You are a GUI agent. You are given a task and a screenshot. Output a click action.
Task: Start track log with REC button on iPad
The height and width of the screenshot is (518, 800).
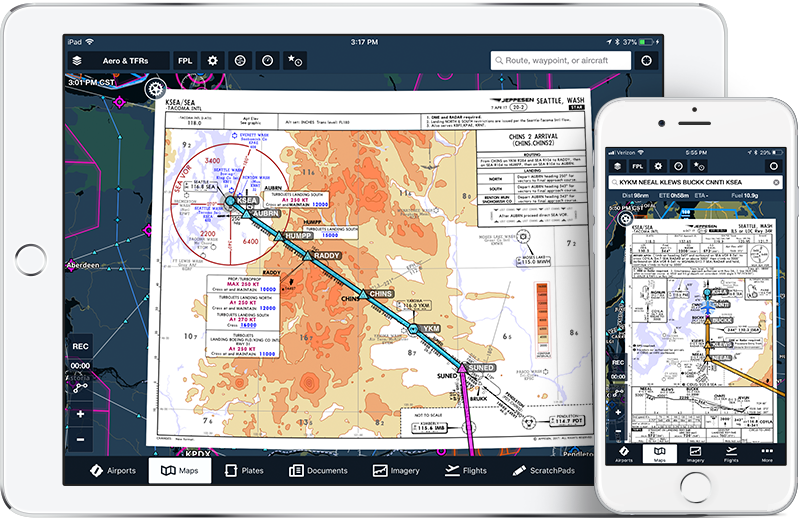(x=80, y=347)
